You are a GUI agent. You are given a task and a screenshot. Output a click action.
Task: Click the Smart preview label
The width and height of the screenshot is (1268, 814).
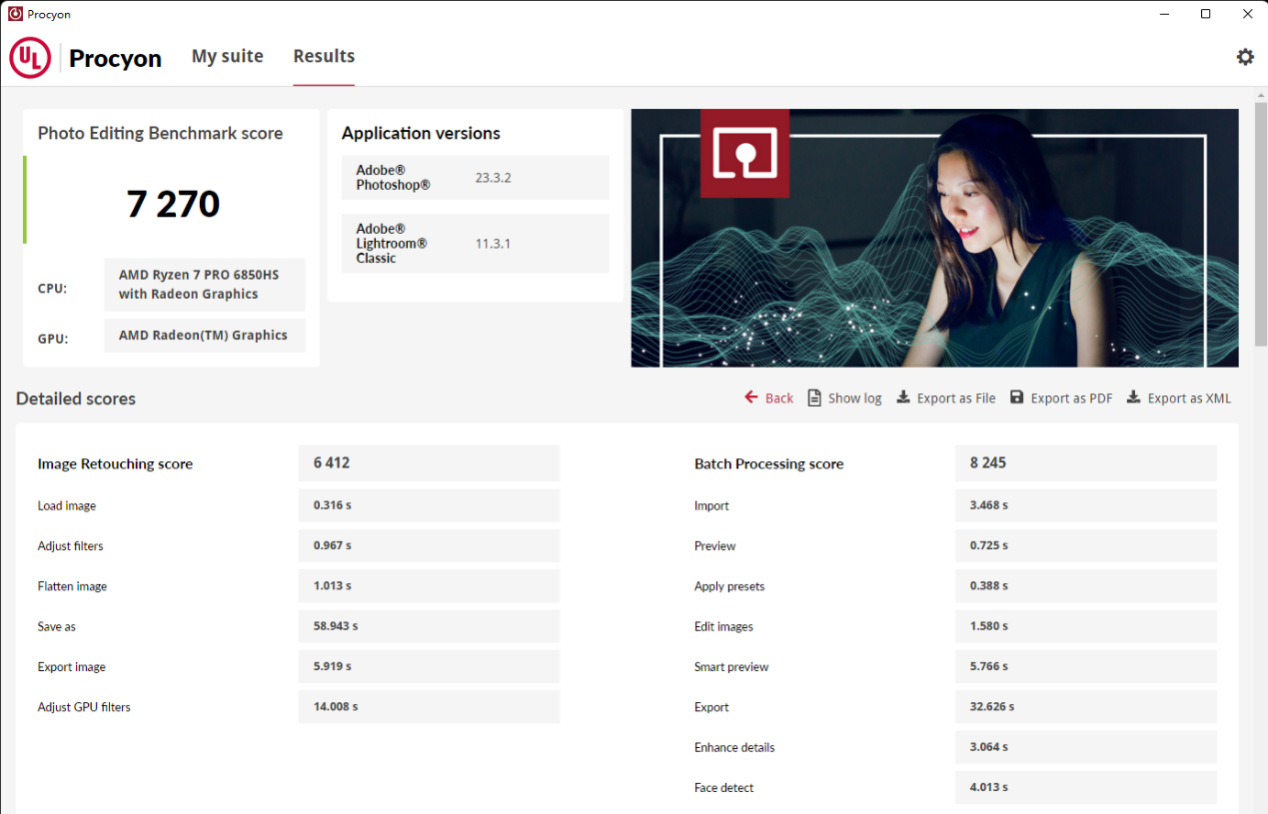pos(731,667)
